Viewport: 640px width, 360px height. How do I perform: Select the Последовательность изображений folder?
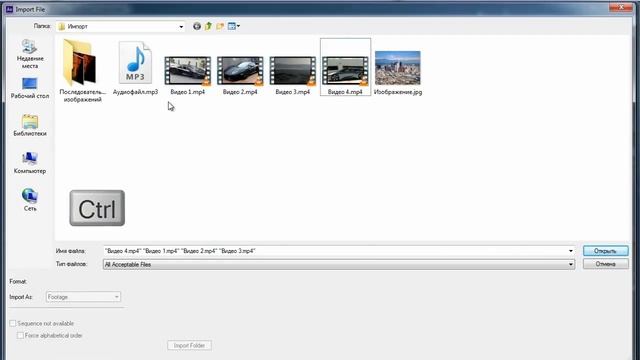coord(82,70)
